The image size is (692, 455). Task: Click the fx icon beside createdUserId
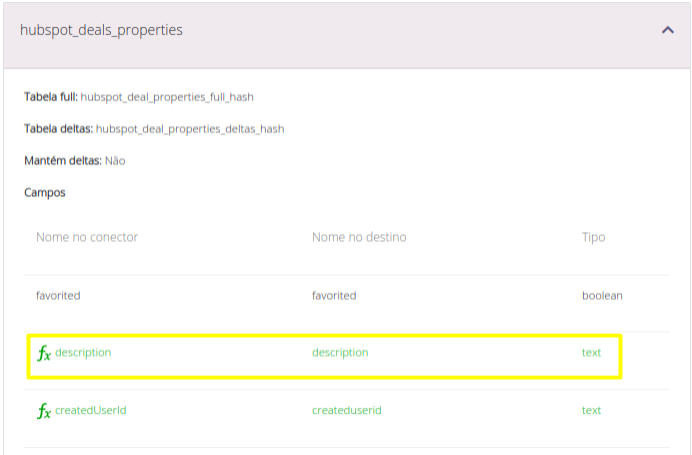click(x=44, y=411)
